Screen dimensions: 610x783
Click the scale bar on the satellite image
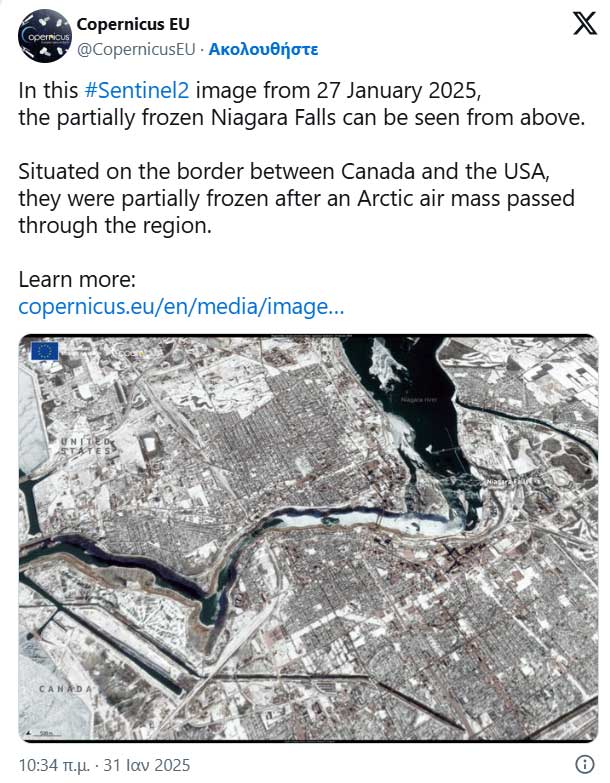click(x=43, y=734)
